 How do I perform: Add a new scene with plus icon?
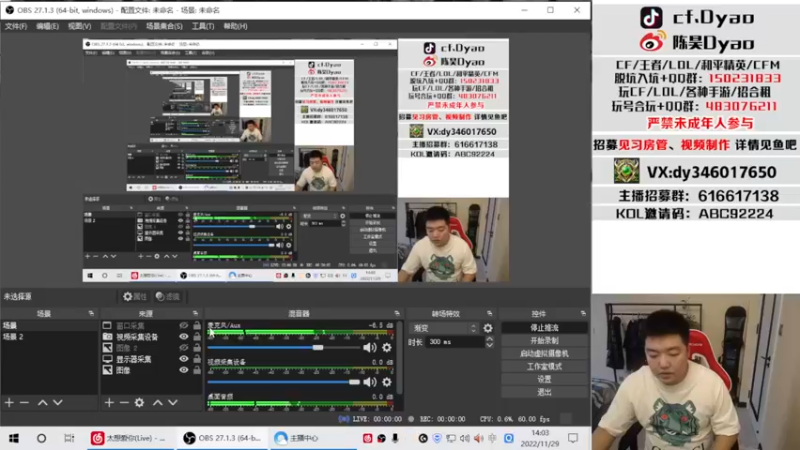click(9, 403)
